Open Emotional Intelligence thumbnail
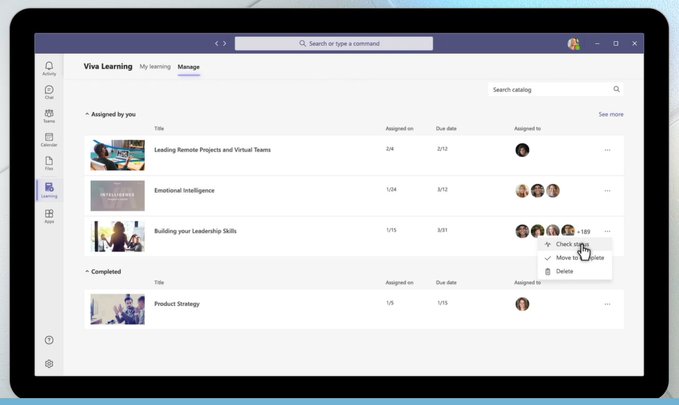The image size is (679, 405). pyautogui.click(x=117, y=196)
